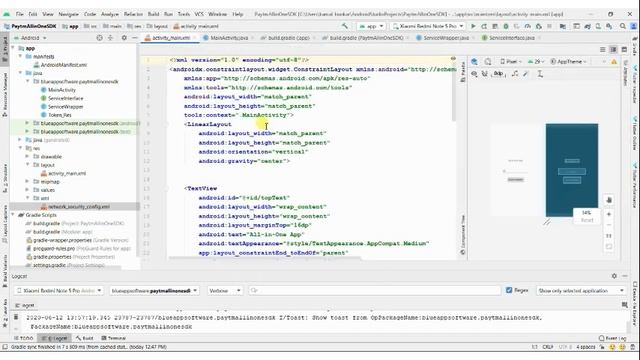Open Search Everywhere magnifier icon

click(x=623, y=26)
